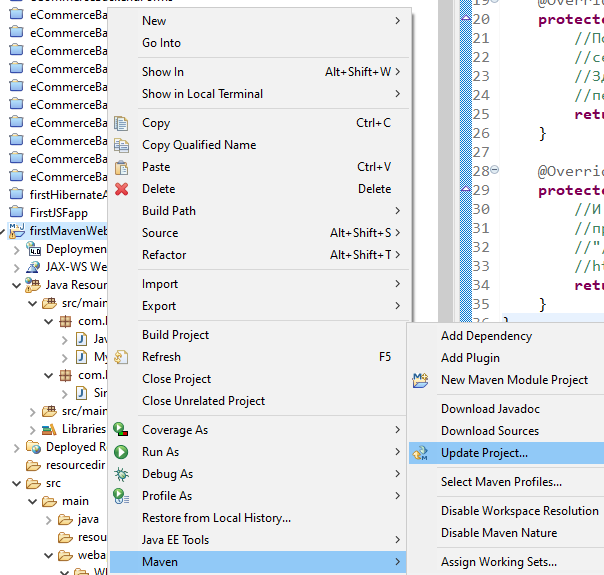Choose Add Plugin in Maven submenu

click(x=507, y=358)
